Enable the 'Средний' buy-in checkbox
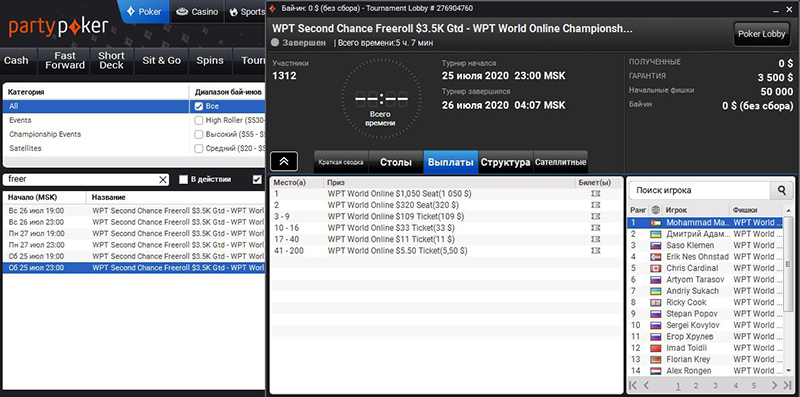 click(x=199, y=148)
